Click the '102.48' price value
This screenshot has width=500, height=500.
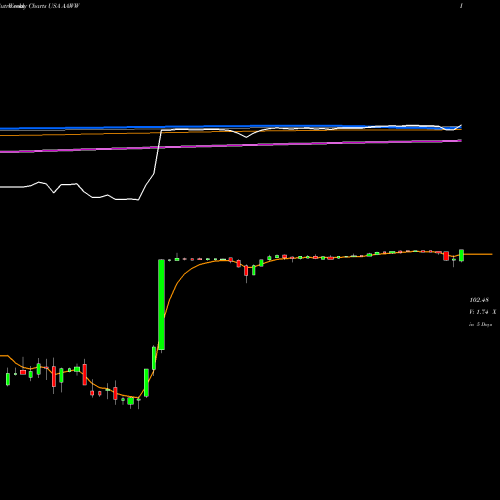[479, 300]
